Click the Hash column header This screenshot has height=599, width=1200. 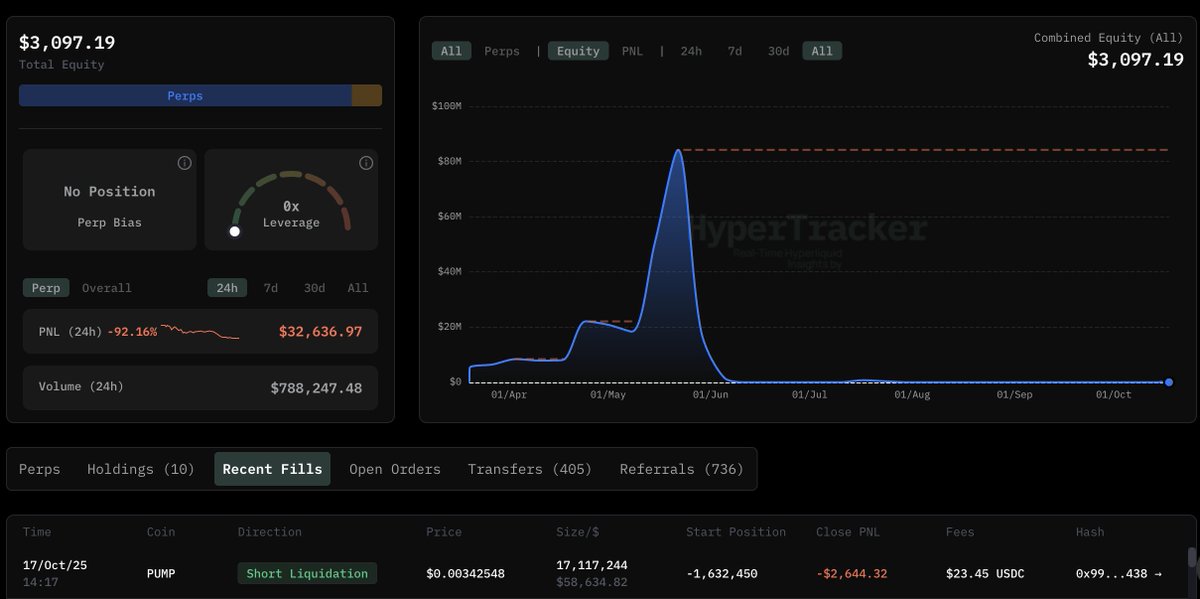[x=1090, y=532]
